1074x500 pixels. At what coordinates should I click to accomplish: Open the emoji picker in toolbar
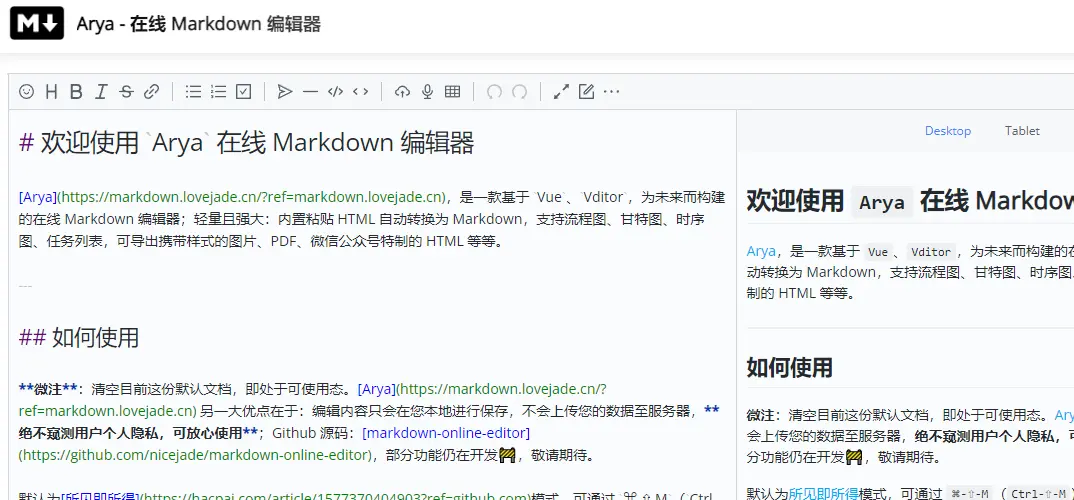[26, 92]
